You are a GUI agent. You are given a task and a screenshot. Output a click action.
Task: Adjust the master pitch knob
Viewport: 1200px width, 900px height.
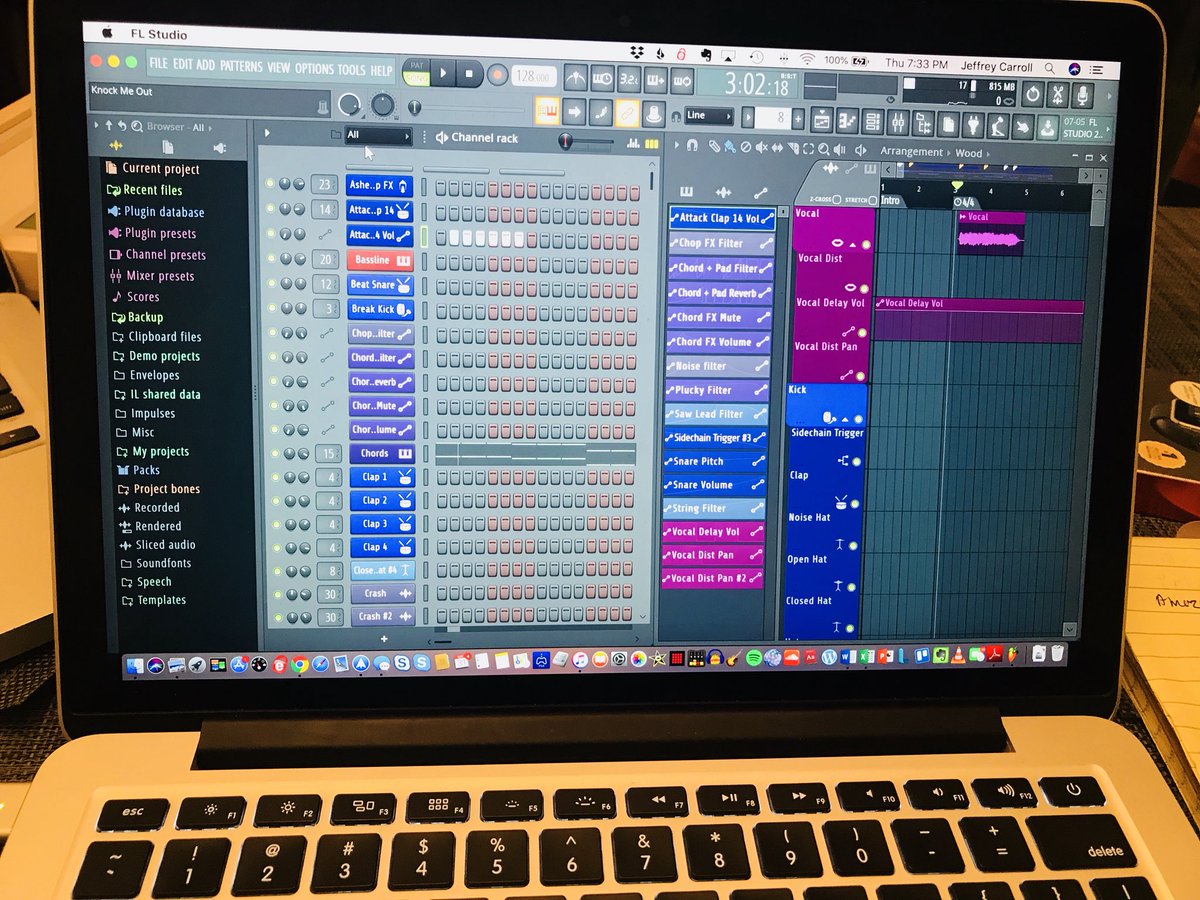coord(383,104)
